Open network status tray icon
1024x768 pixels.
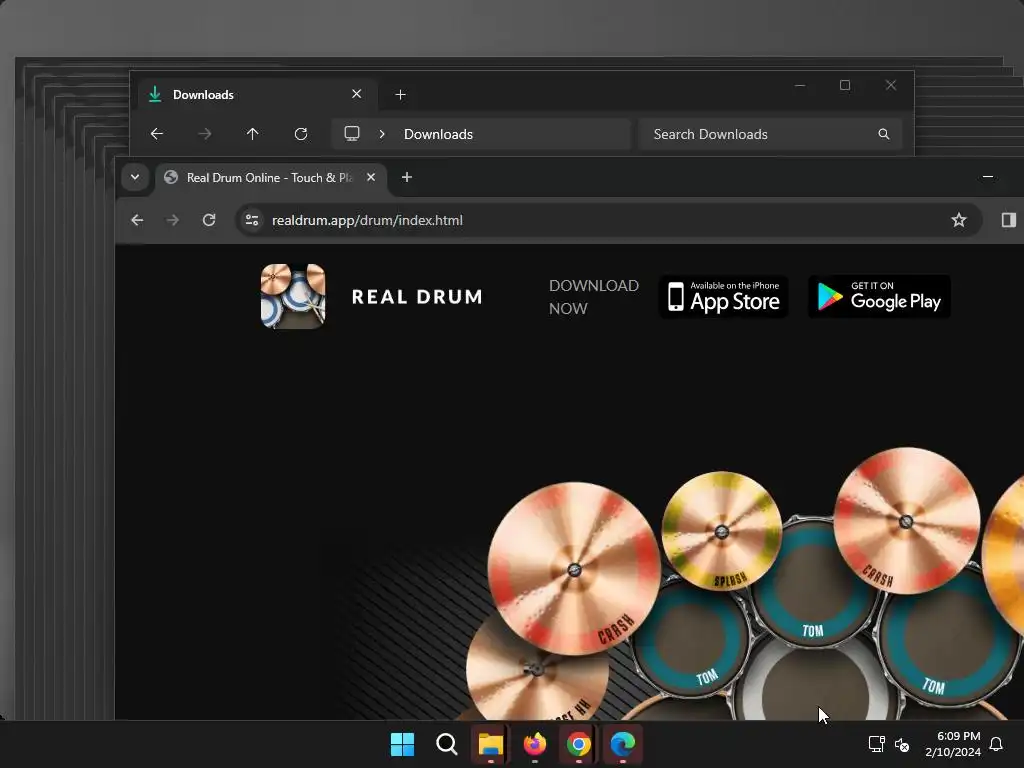[876, 744]
